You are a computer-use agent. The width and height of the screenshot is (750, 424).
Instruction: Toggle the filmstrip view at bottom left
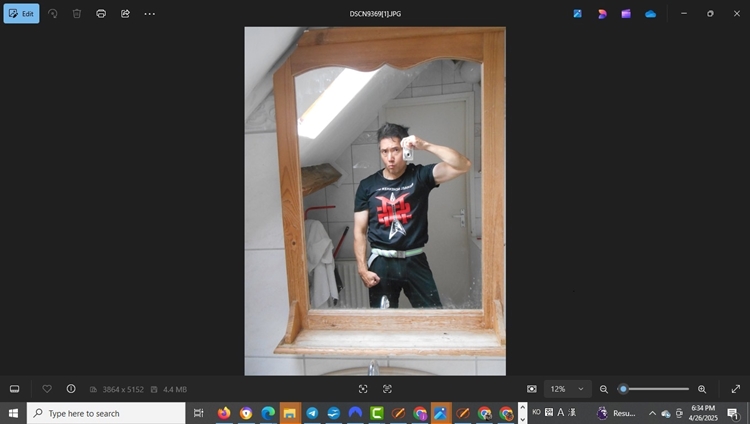15,389
